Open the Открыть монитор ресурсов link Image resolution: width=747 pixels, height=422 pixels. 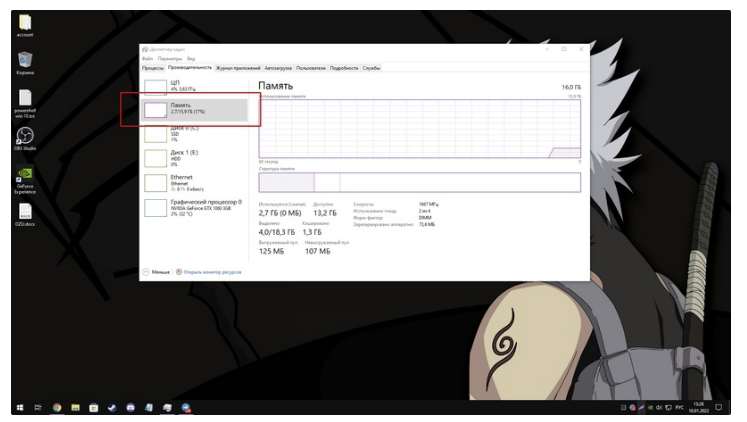click(x=209, y=272)
